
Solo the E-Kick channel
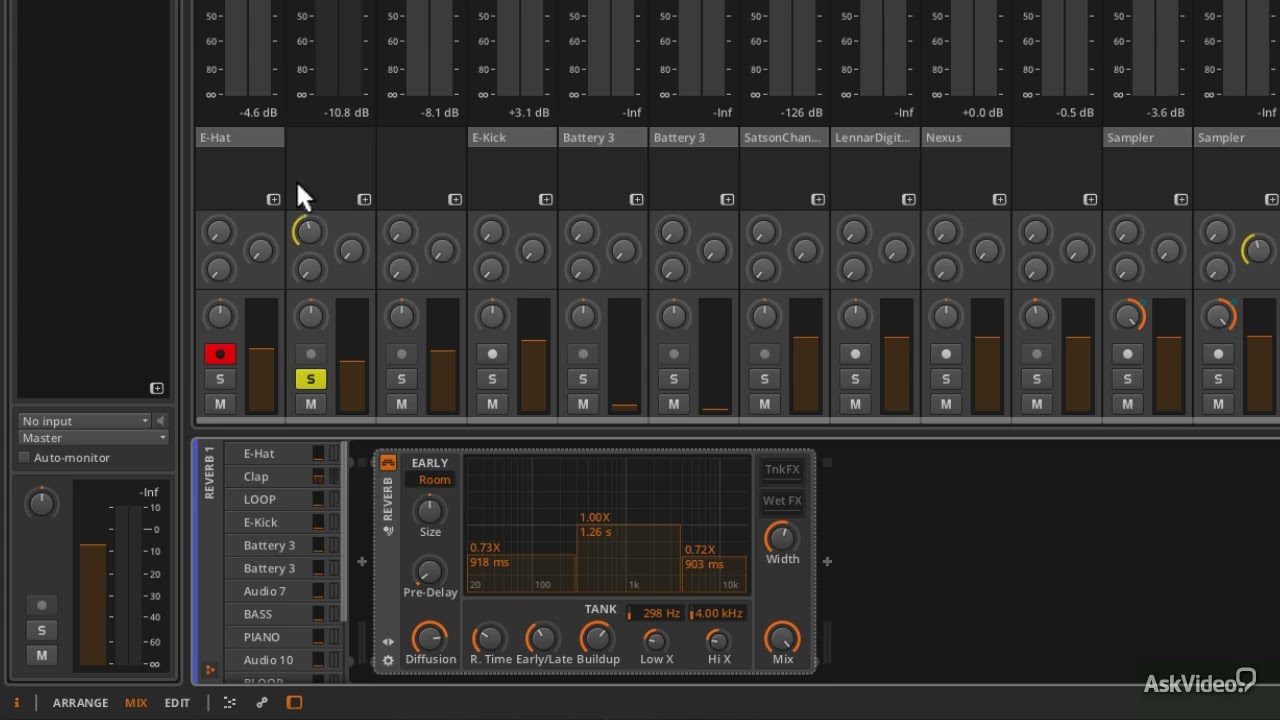[492, 379]
